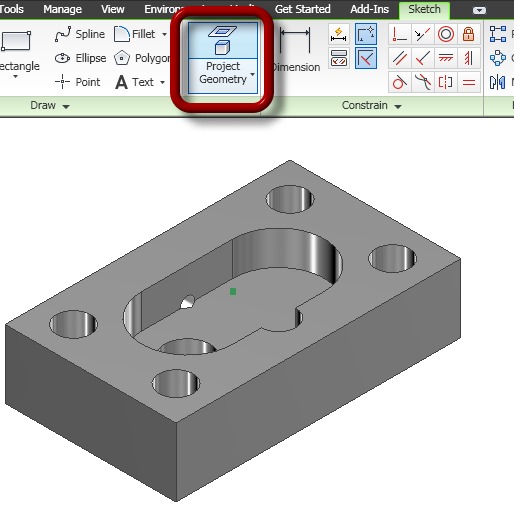Image resolution: width=514 pixels, height=509 pixels.
Task: Apply the Collinear constraint
Action: click(x=423, y=34)
